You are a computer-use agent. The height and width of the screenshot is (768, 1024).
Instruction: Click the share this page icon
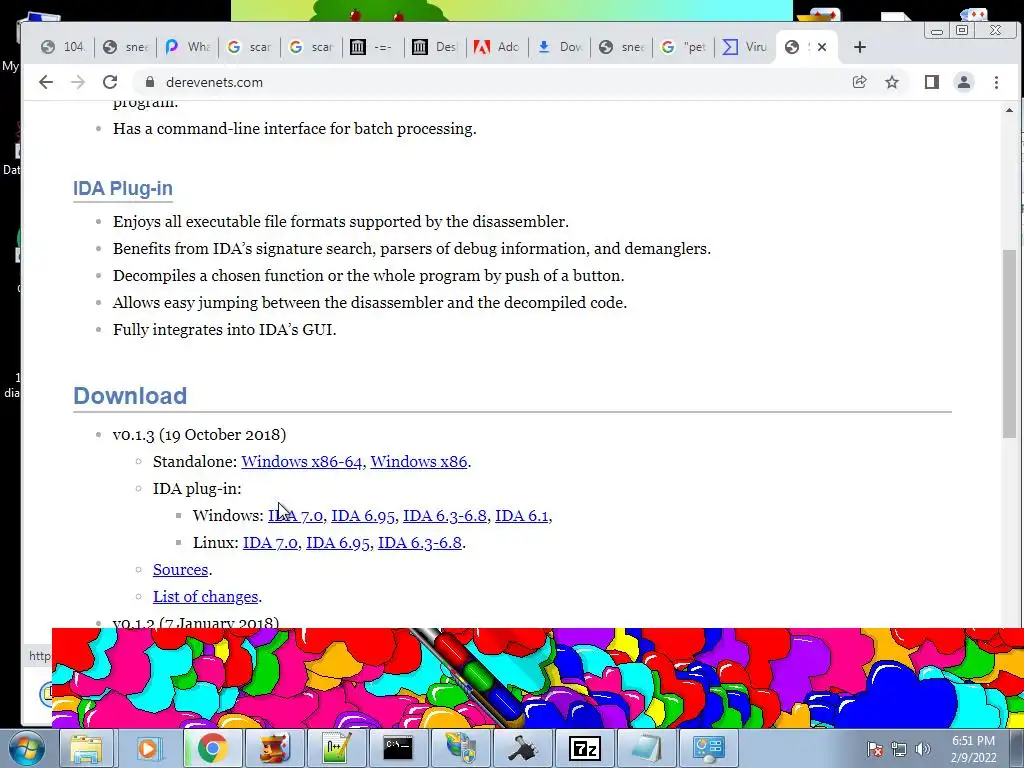point(859,82)
